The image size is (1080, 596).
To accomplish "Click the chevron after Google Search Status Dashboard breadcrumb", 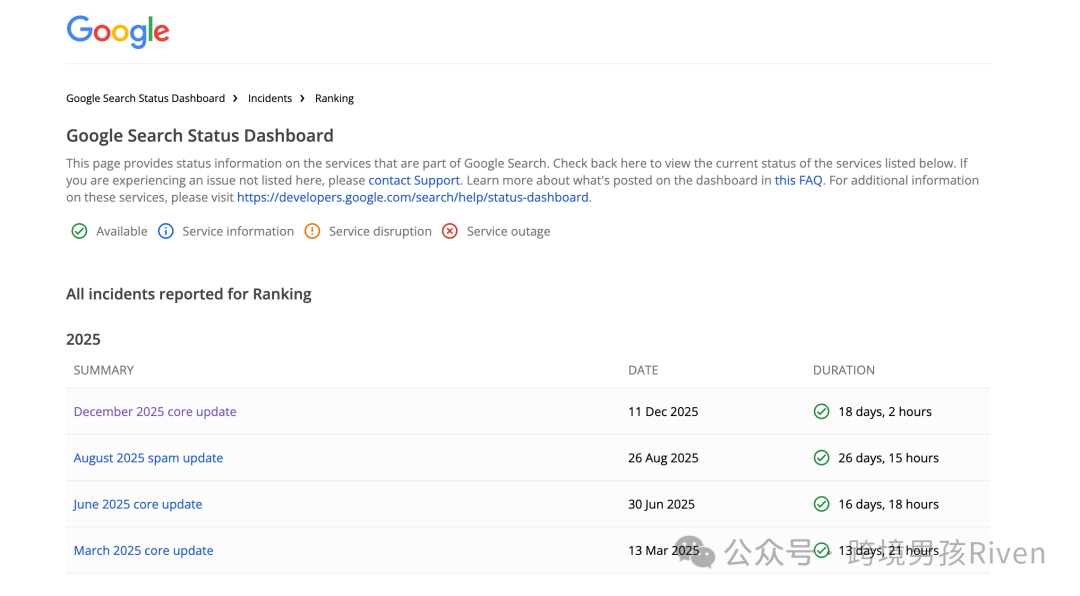I will [235, 99].
